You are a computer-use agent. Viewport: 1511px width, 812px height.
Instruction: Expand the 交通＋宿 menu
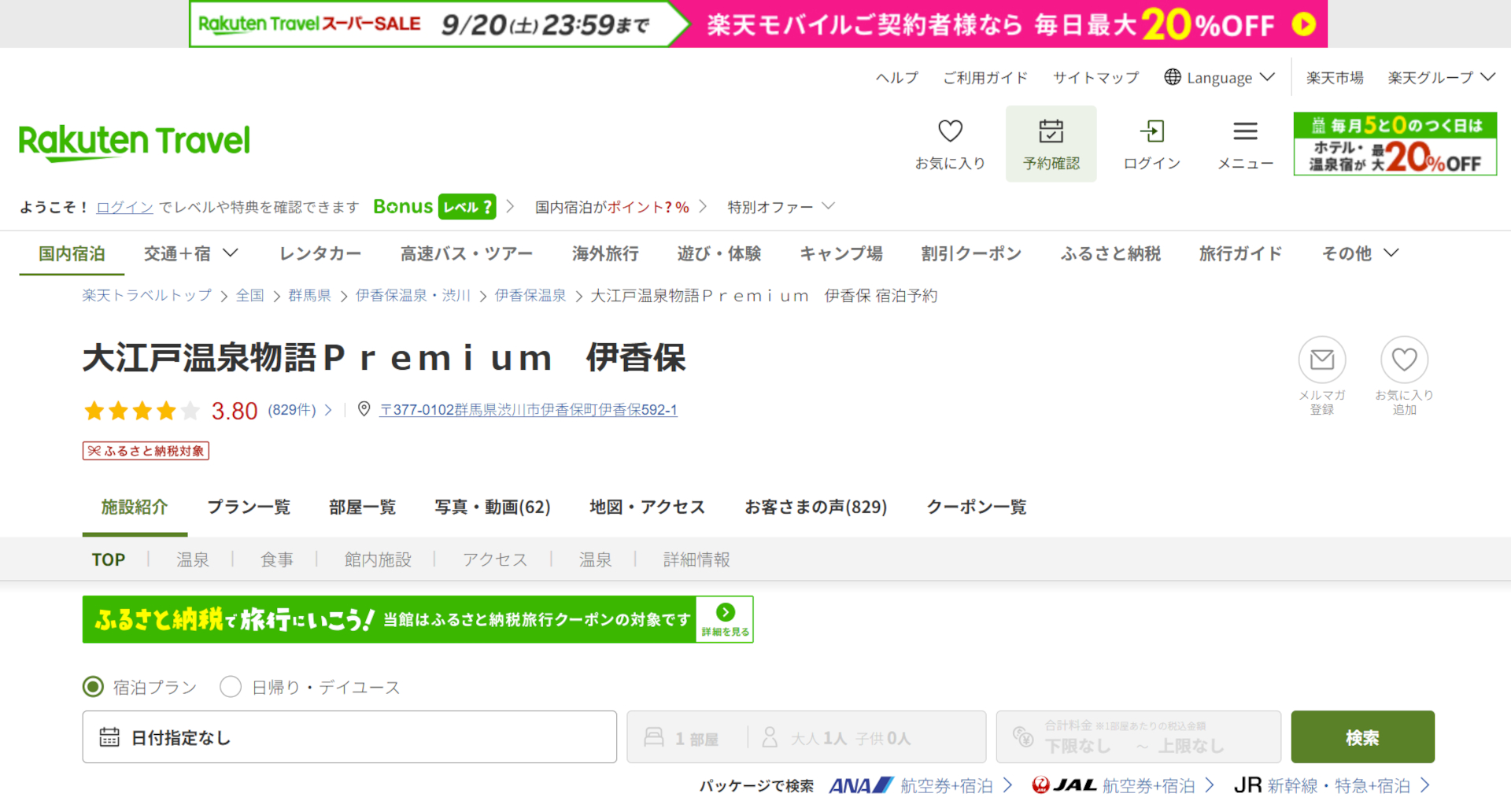pos(190,253)
